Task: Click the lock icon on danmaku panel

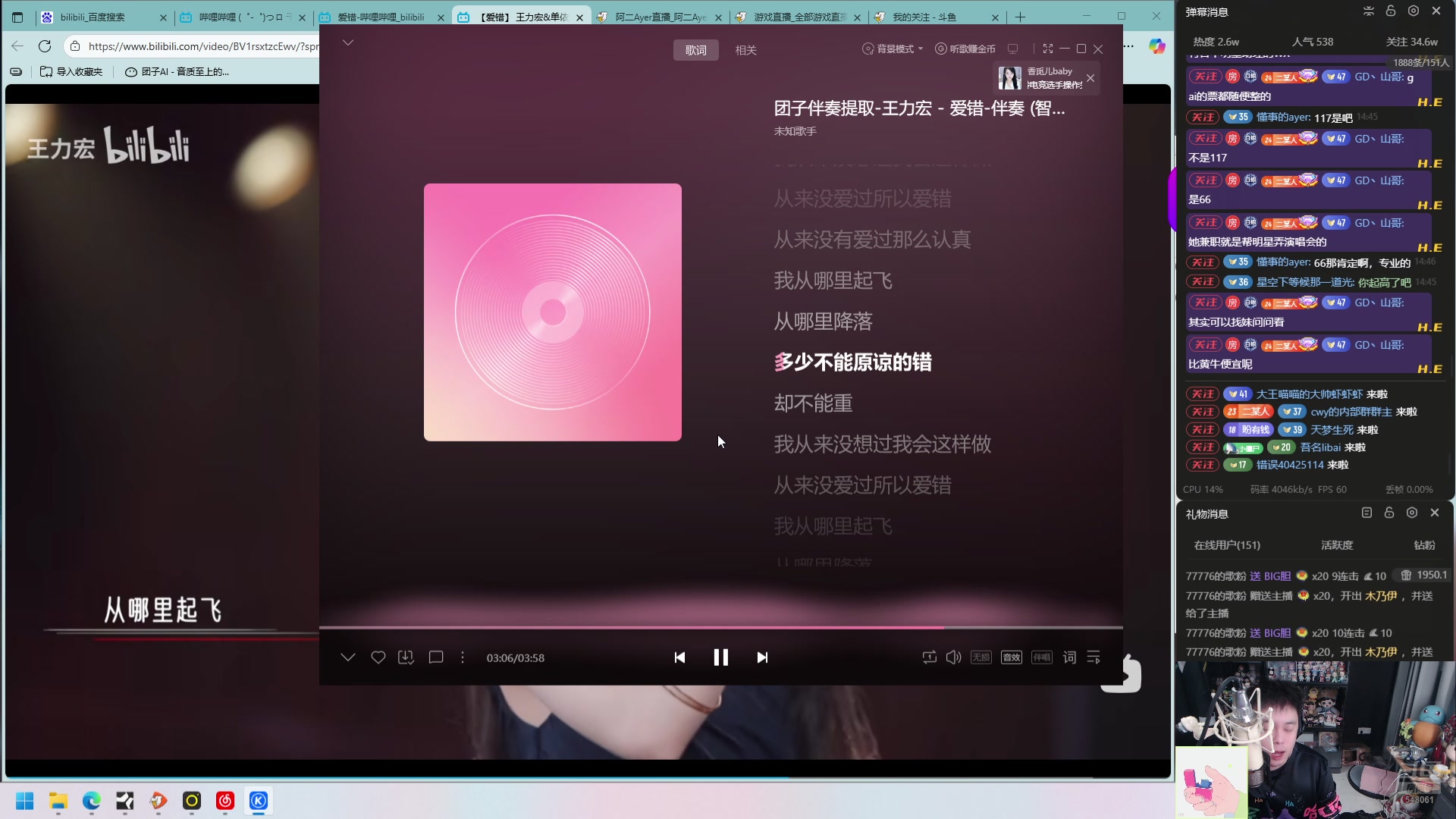Action: coord(1389,11)
